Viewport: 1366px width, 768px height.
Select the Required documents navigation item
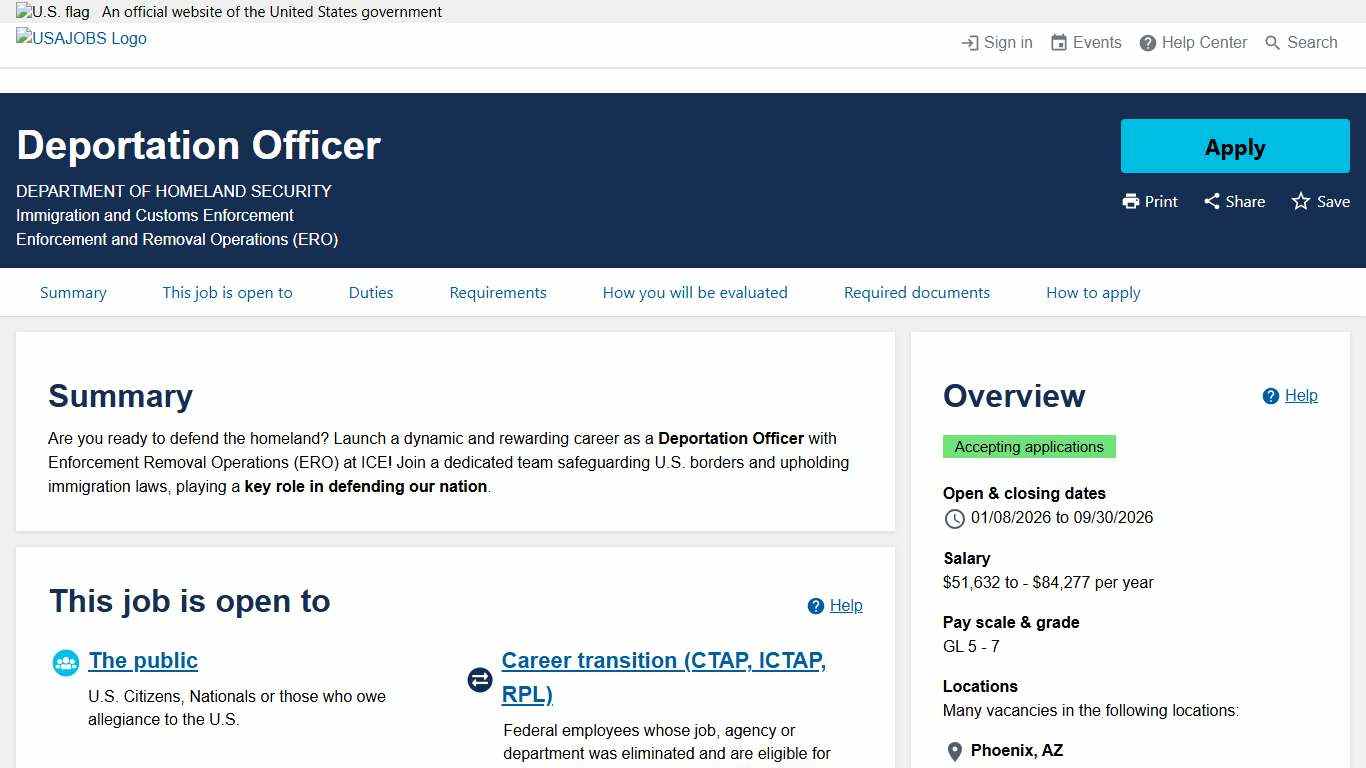tap(916, 292)
